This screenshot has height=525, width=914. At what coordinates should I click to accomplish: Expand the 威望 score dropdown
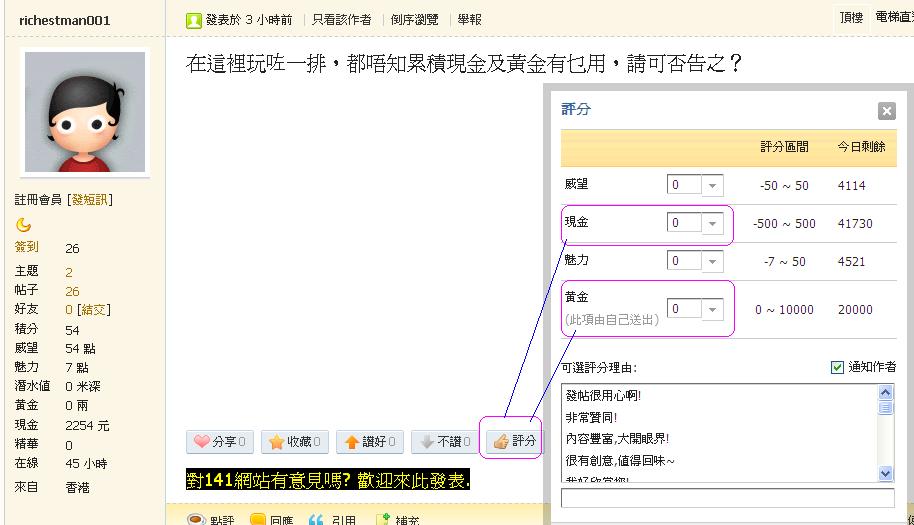[x=712, y=185]
